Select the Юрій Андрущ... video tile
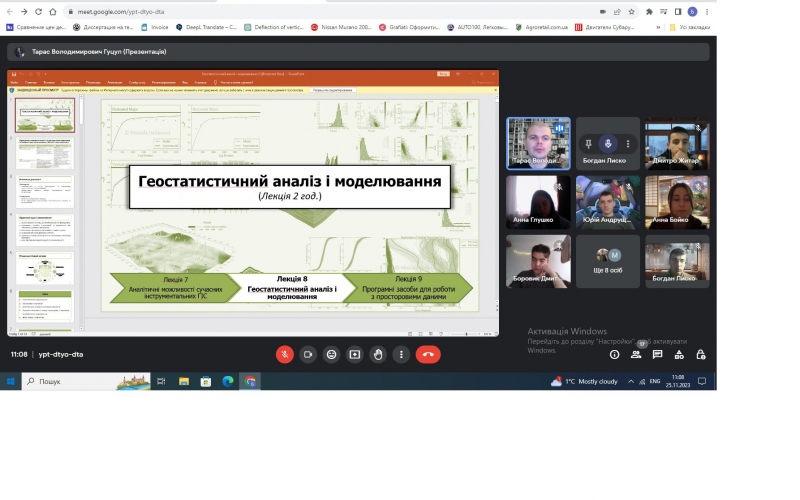This screenshot has width=800, height=500. pos(608,203)
